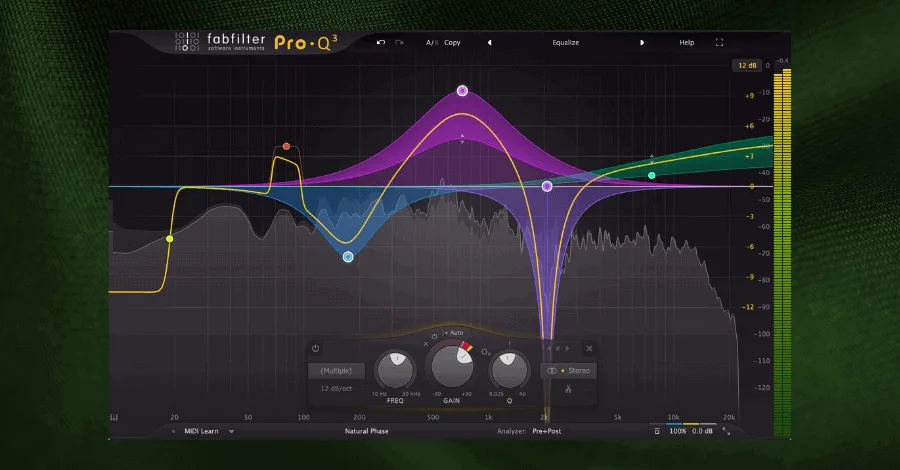
Task: Click the -12 gain scale label
Action: [748, 307]
